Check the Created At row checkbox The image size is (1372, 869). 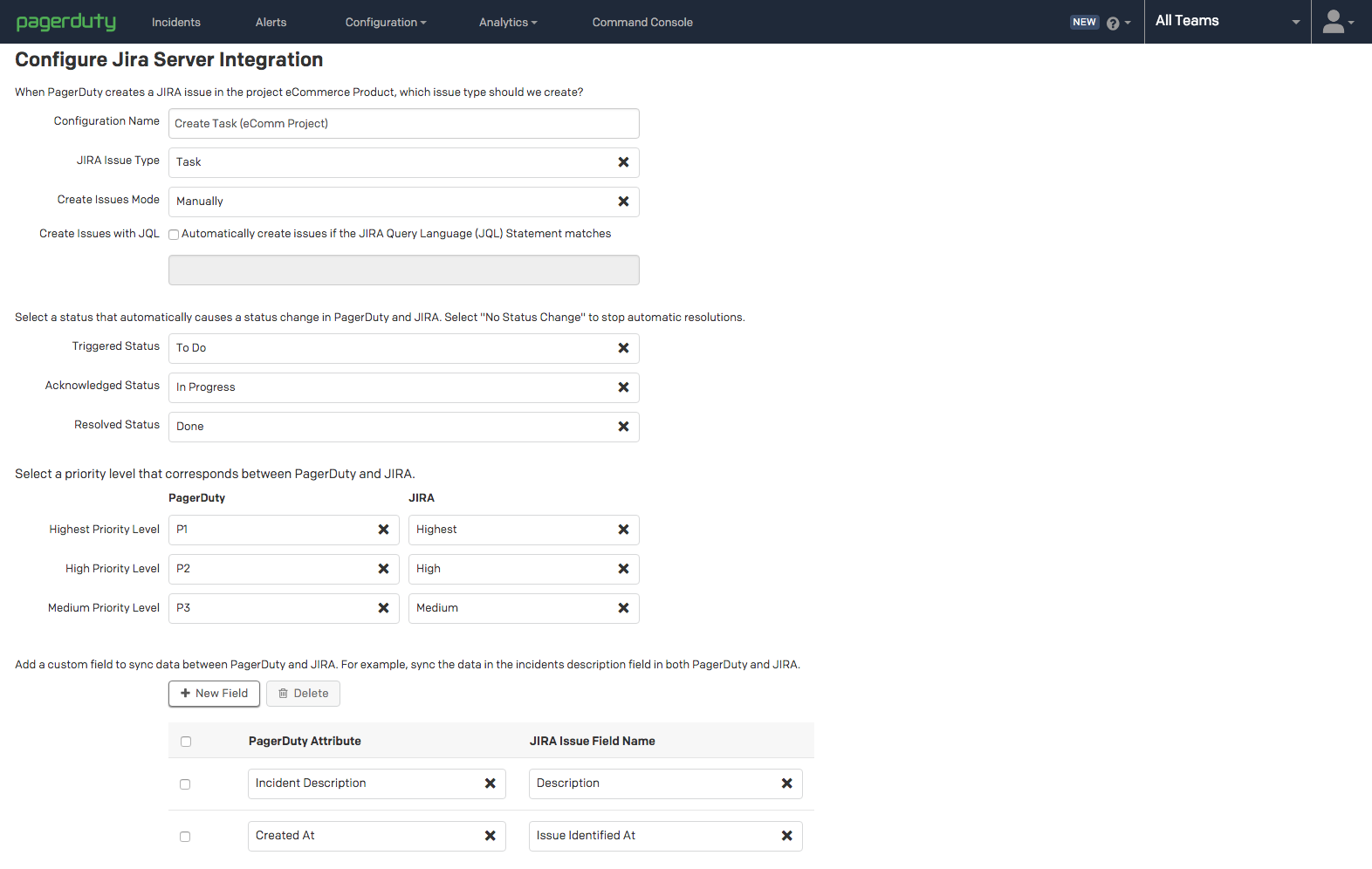click(185, 837)
